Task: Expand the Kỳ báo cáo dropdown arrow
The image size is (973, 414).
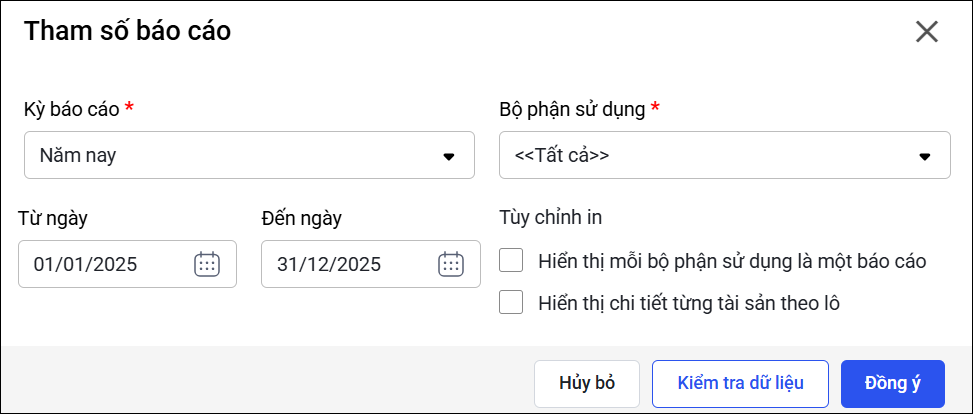Action: pyautogui.click(x=449, y=156)
